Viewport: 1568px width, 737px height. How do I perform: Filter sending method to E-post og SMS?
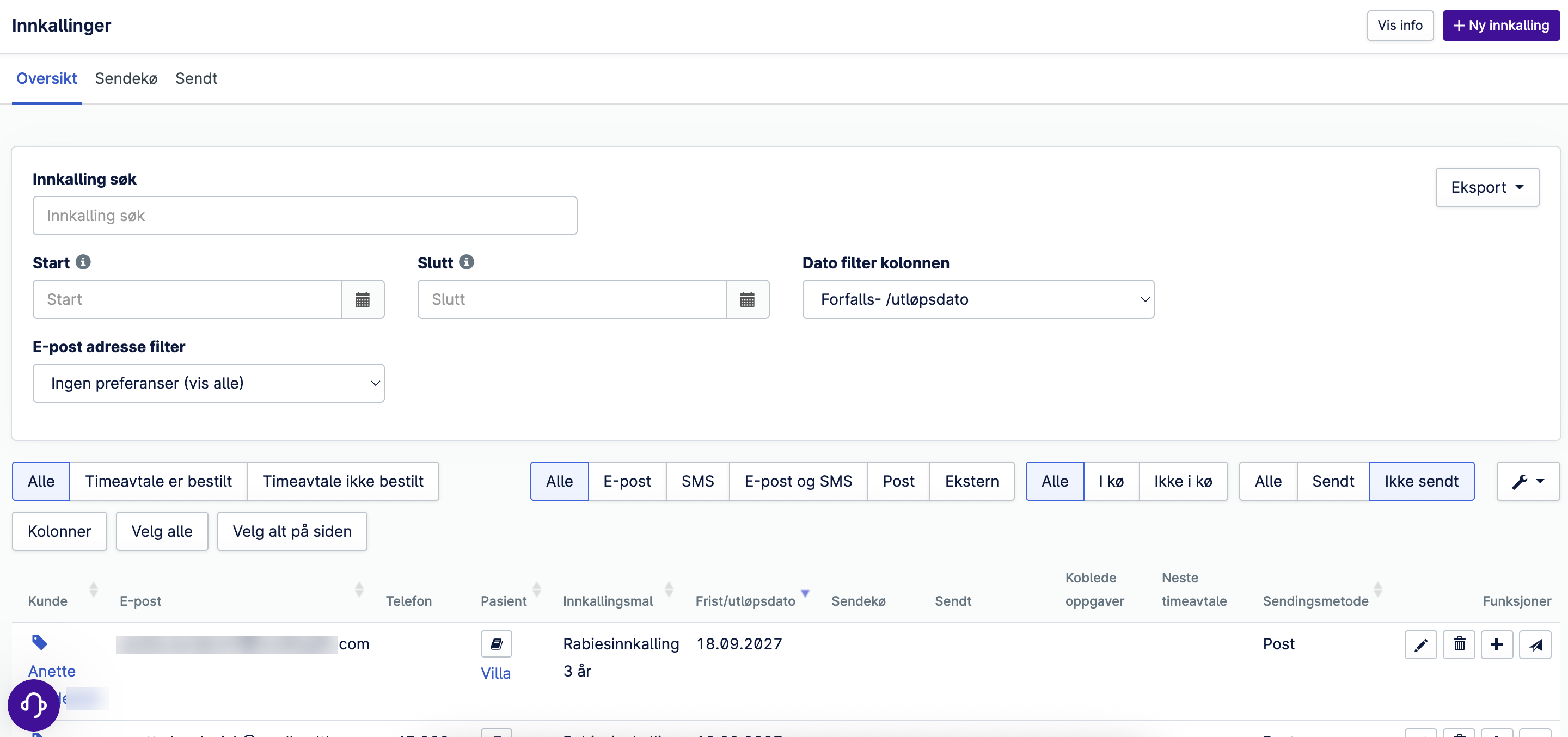[798, 481]
